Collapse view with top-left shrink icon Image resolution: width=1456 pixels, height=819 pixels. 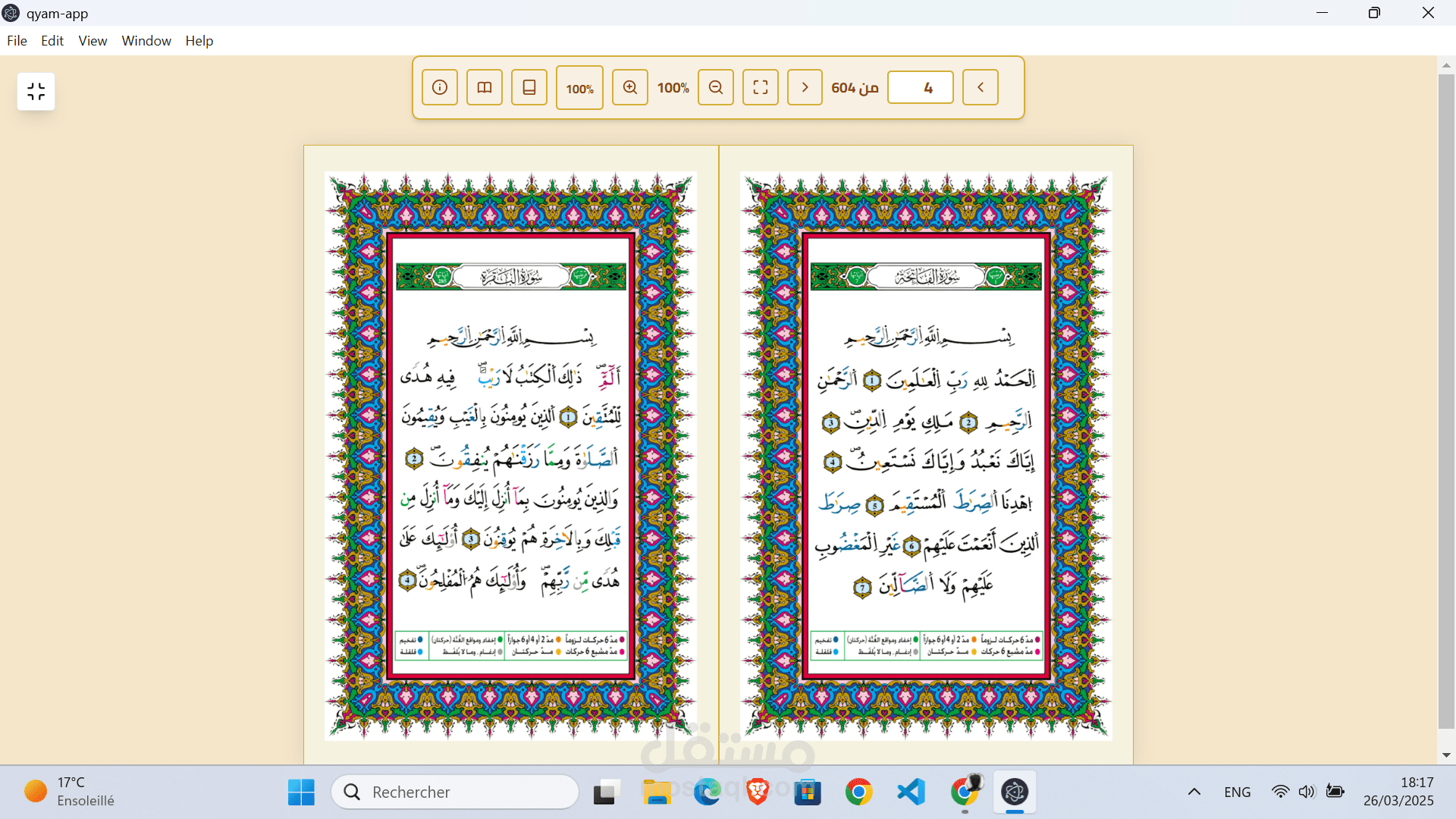coord(36,92)
